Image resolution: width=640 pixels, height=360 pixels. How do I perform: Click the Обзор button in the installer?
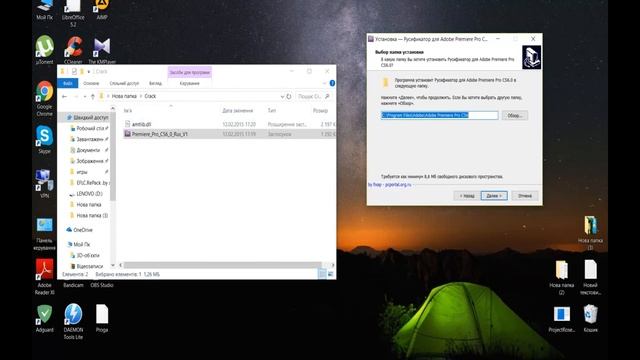[x=514, y=116]
